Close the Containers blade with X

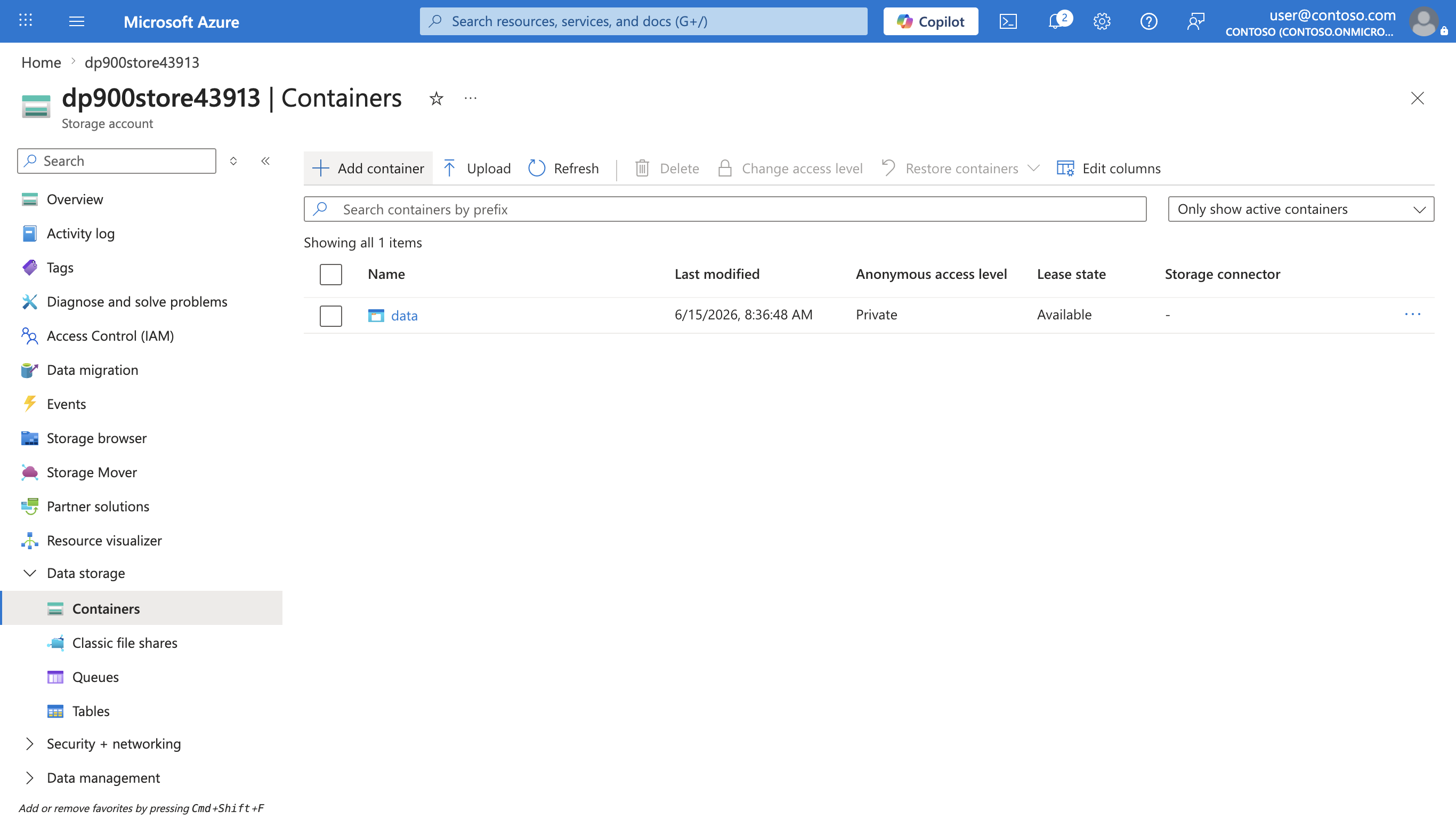[1417, 99]
